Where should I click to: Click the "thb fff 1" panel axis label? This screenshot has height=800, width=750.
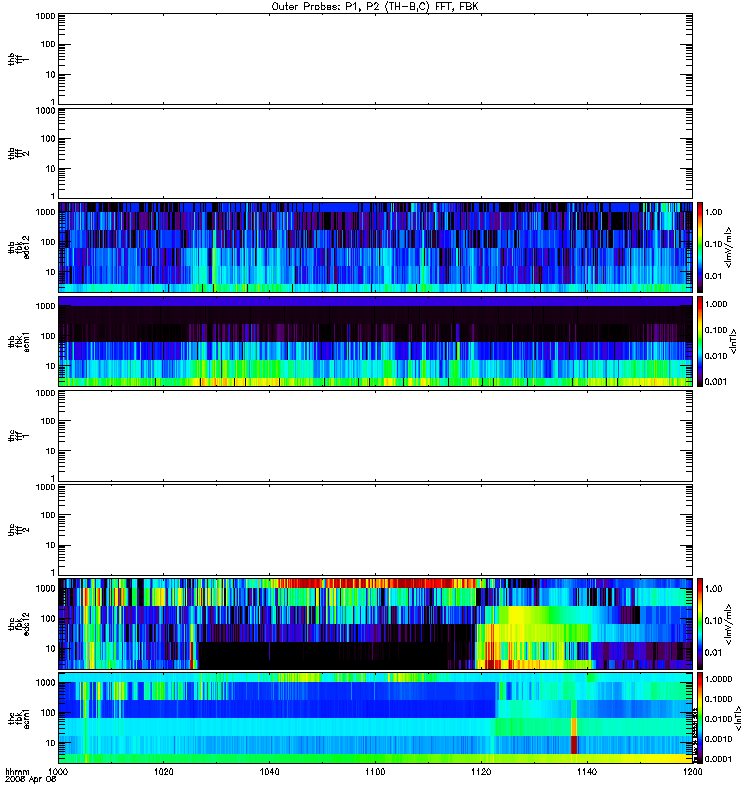click(18, 59)
